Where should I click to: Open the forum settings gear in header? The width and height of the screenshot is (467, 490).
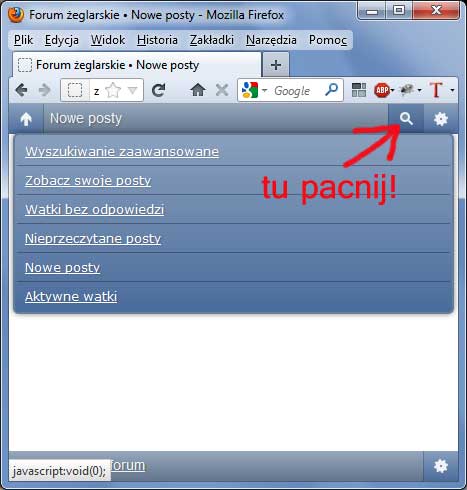pos(441,119)
